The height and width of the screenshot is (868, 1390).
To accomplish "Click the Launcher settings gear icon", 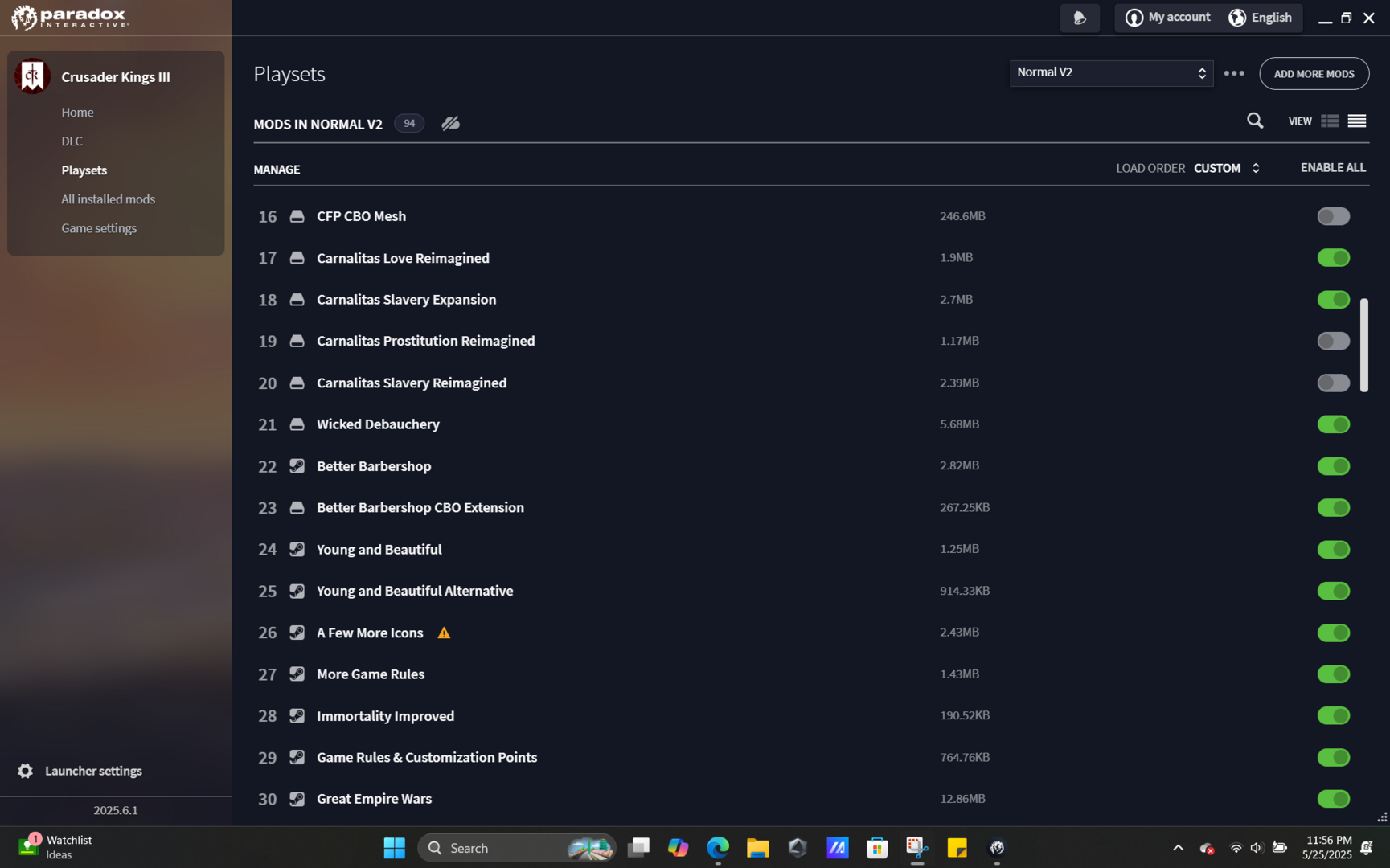I will 25,771.
